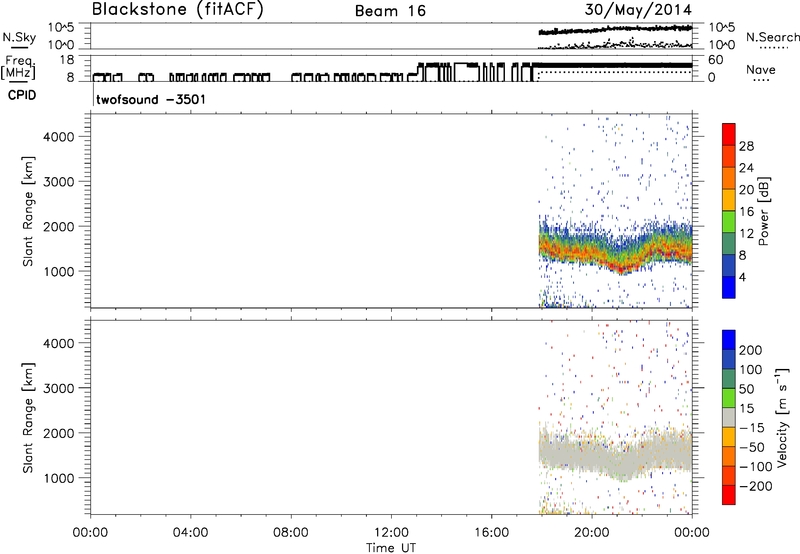Click the 'twofsound -3501' text
Viewport: 800px width, 554px height.
(151, 99)
